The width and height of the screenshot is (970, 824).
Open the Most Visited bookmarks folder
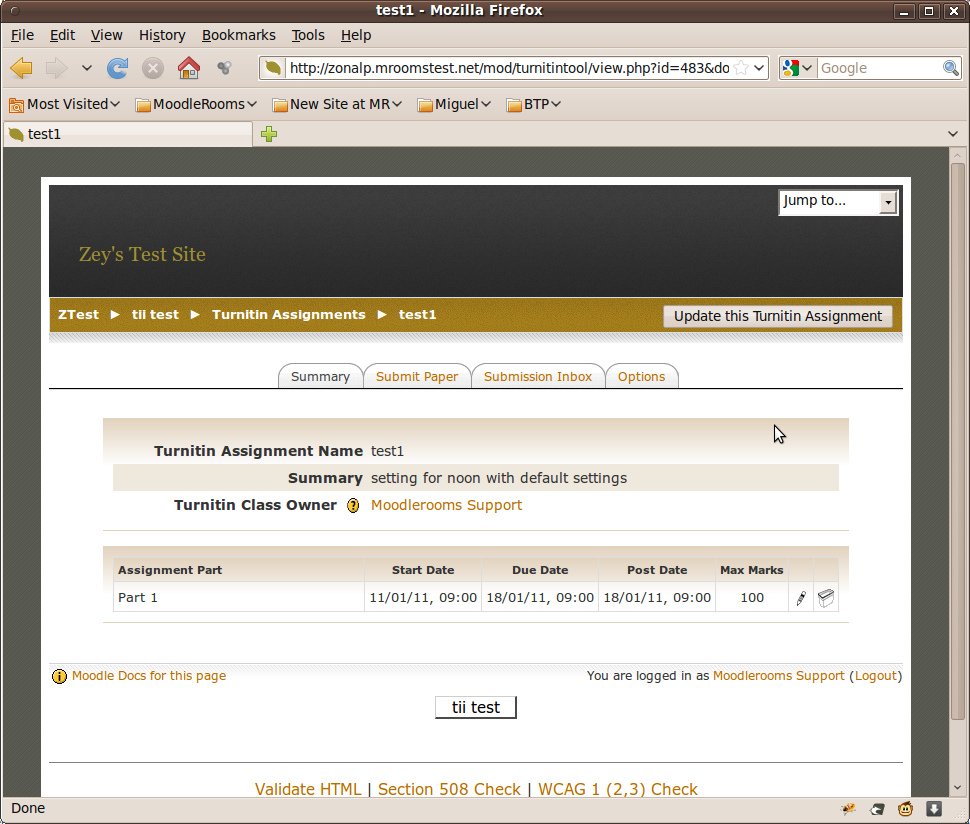click(64, 105)
